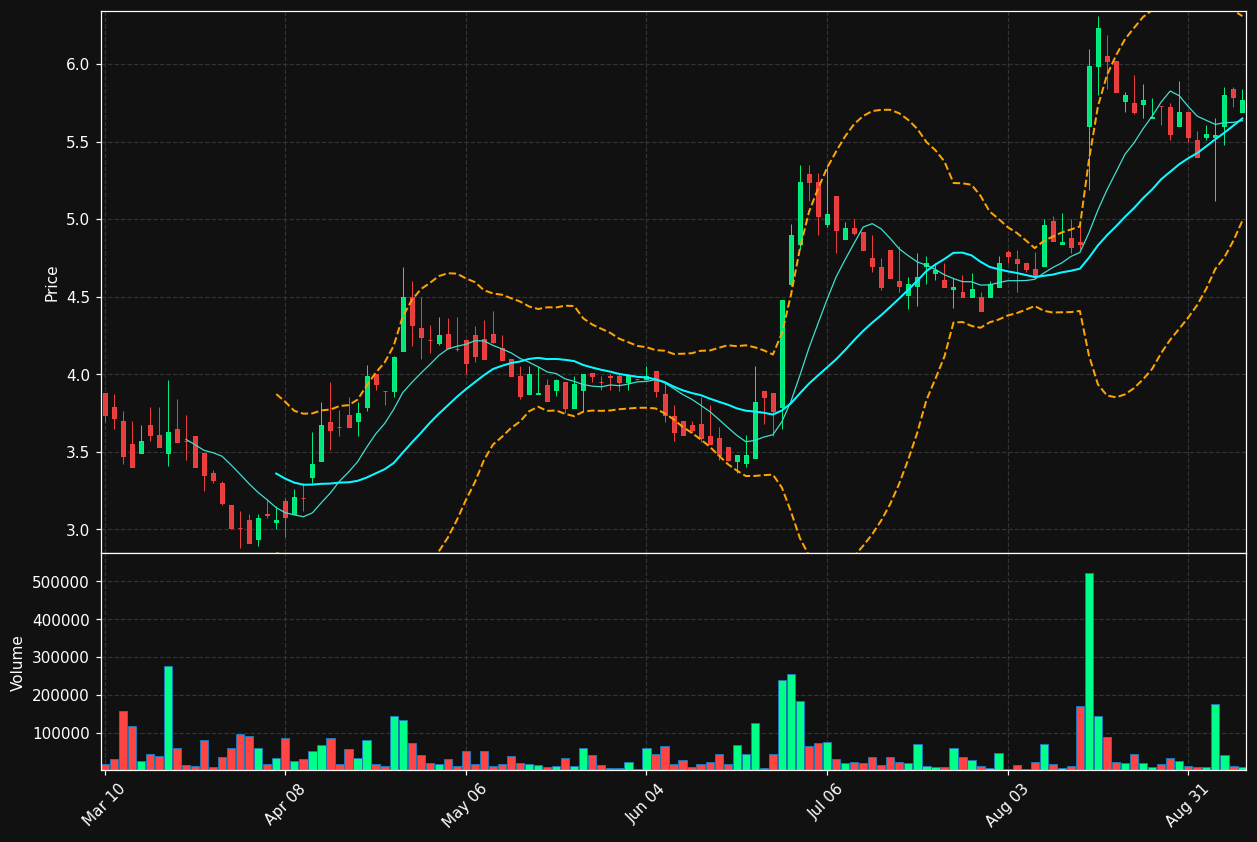Pick the "Aug 03" date label
The image size is (1257, 842).
[x=1006, y=805]
